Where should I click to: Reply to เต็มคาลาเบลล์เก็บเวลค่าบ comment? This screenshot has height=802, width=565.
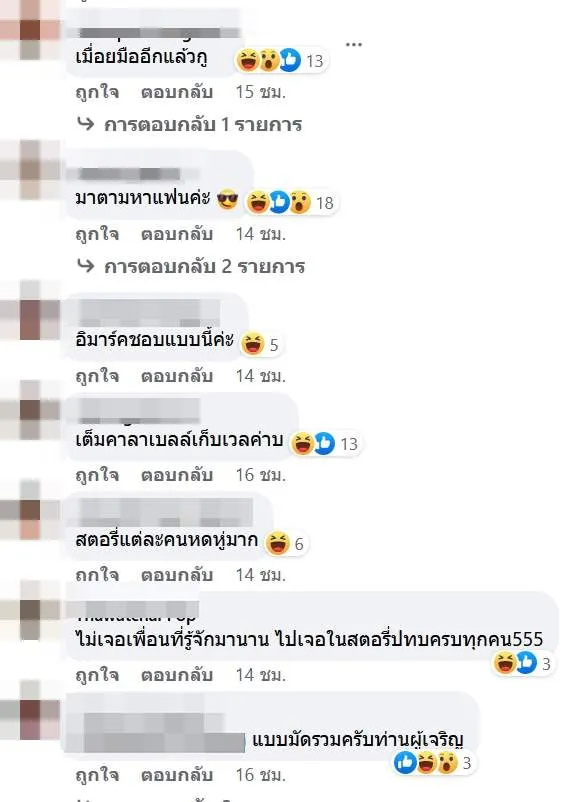(177, 475)
